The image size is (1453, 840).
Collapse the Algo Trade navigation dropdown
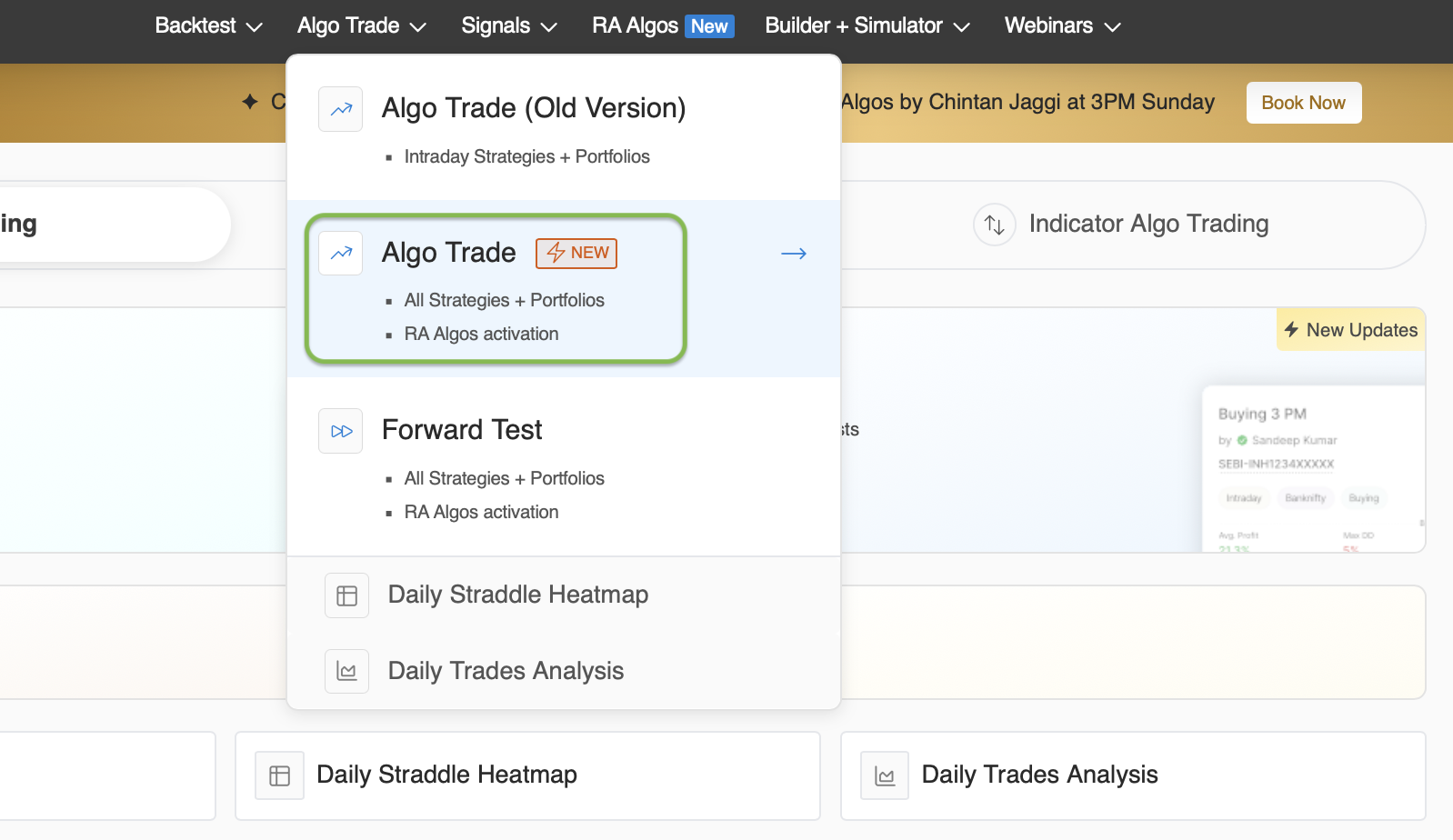click(x=361, y=25)
